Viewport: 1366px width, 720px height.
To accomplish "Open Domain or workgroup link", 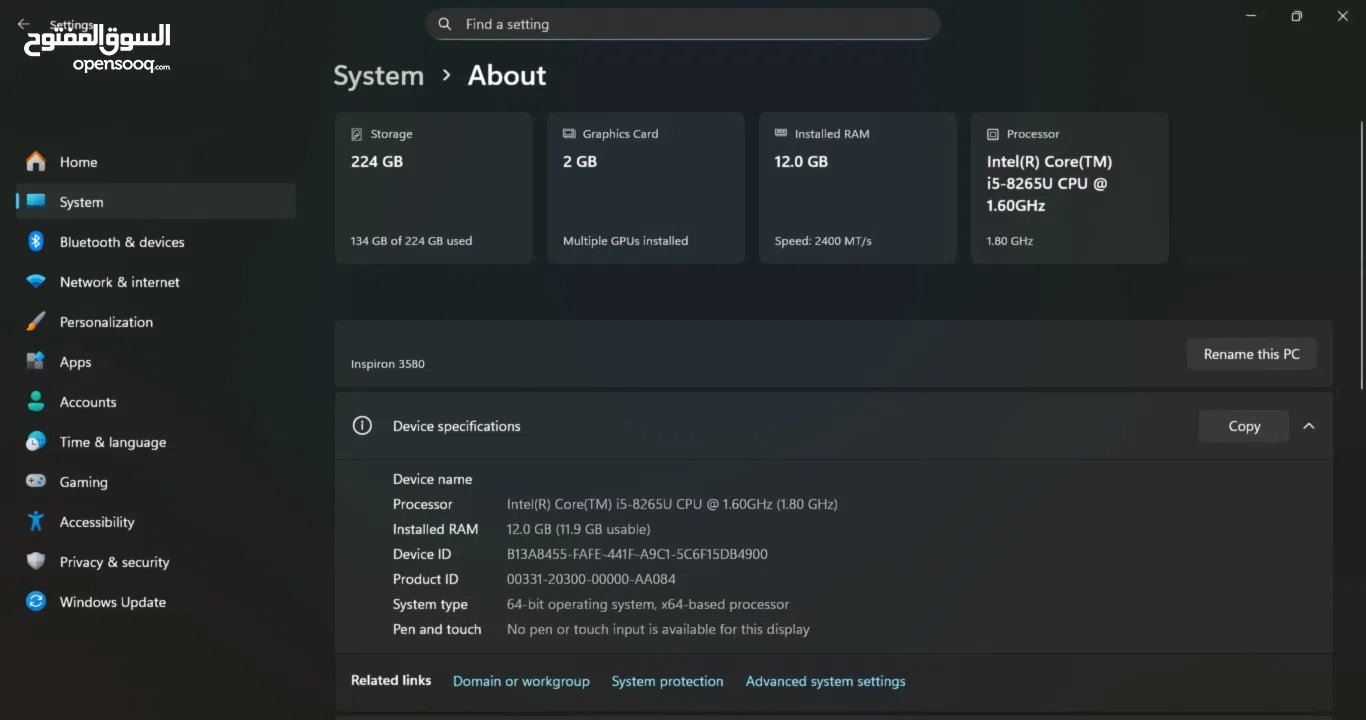I will (x=521, y=681).
